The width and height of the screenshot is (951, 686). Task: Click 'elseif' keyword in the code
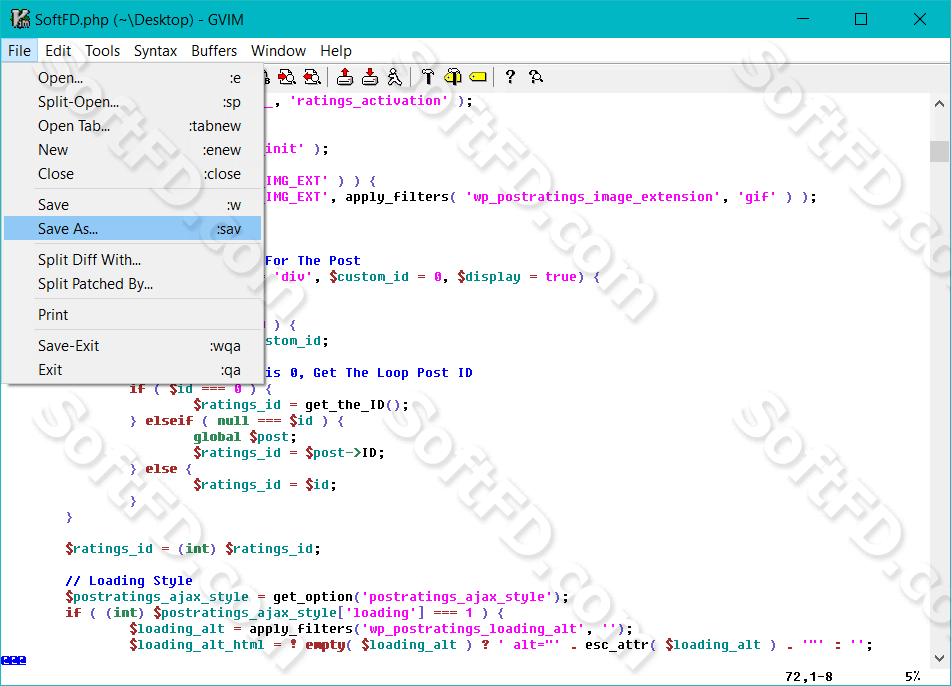pyautogui.click(x=169, y=421)
